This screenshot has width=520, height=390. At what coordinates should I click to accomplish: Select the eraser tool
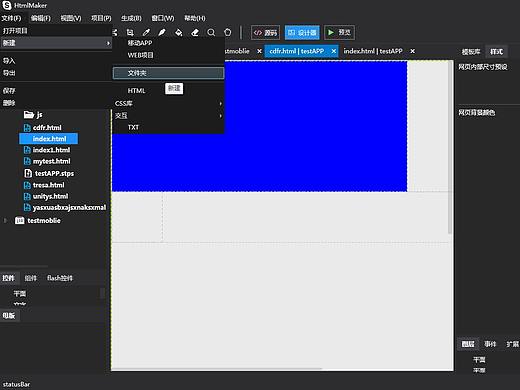[195, 32]
